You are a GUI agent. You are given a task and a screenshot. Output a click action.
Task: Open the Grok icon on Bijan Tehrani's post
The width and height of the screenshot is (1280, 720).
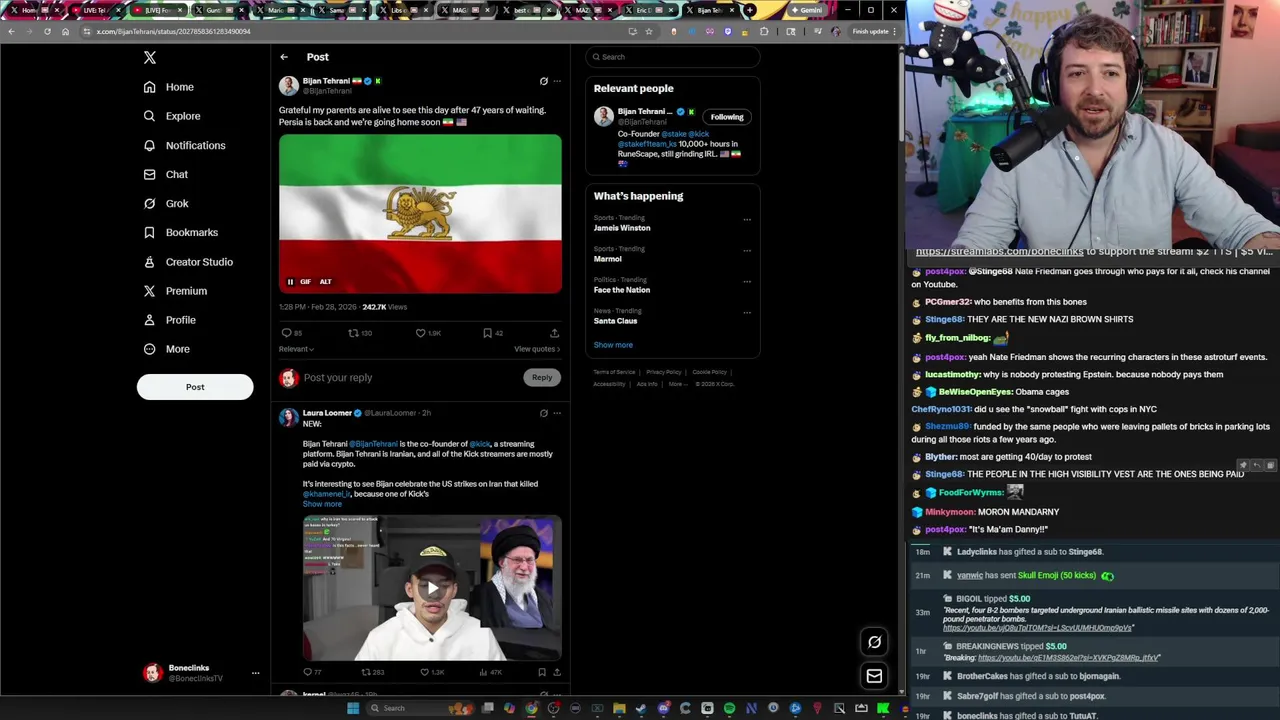pos(544,81)
